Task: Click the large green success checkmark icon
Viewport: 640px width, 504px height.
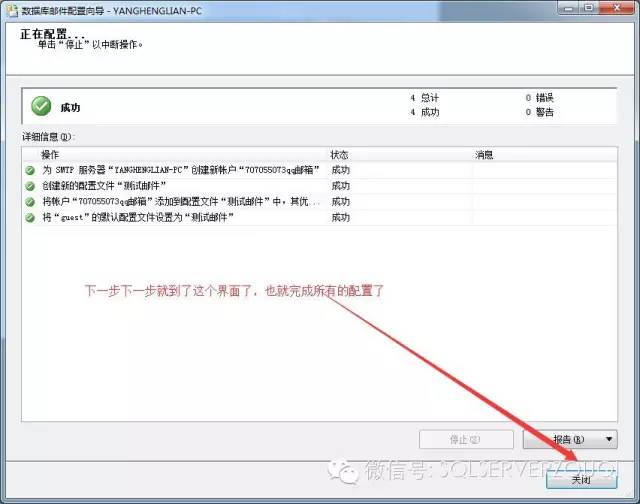Action: point(41,106)
